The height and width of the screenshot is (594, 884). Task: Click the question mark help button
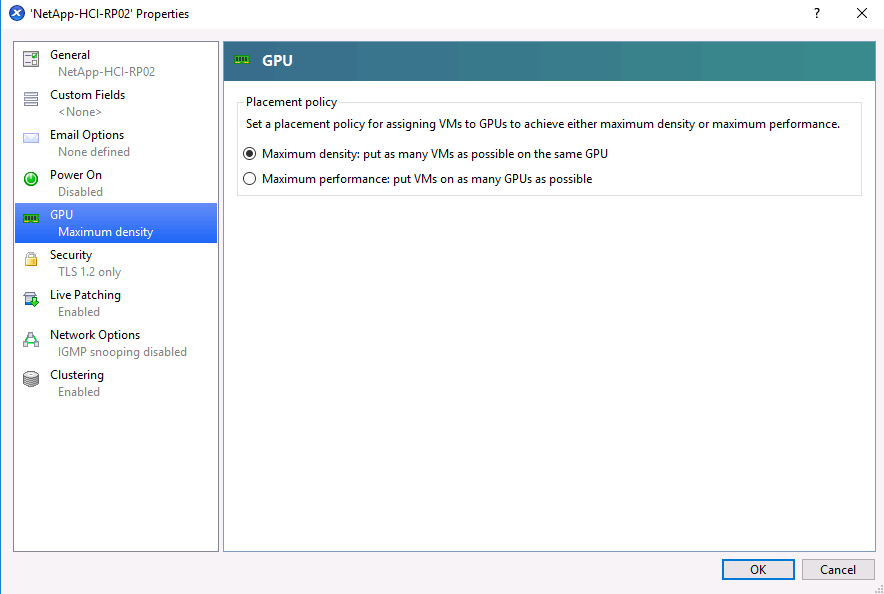[817, 14]
